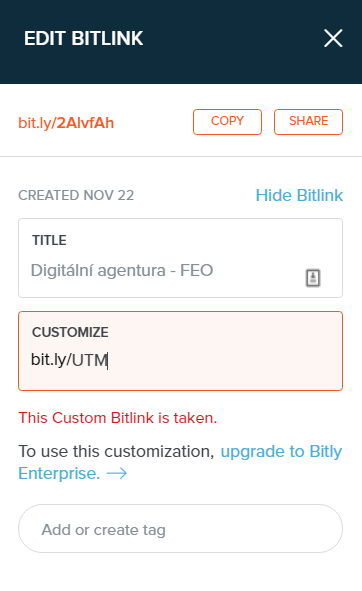Focus the Add or create tag field
This screenshot has height=591, width=362.
click(x=180, y=529)
